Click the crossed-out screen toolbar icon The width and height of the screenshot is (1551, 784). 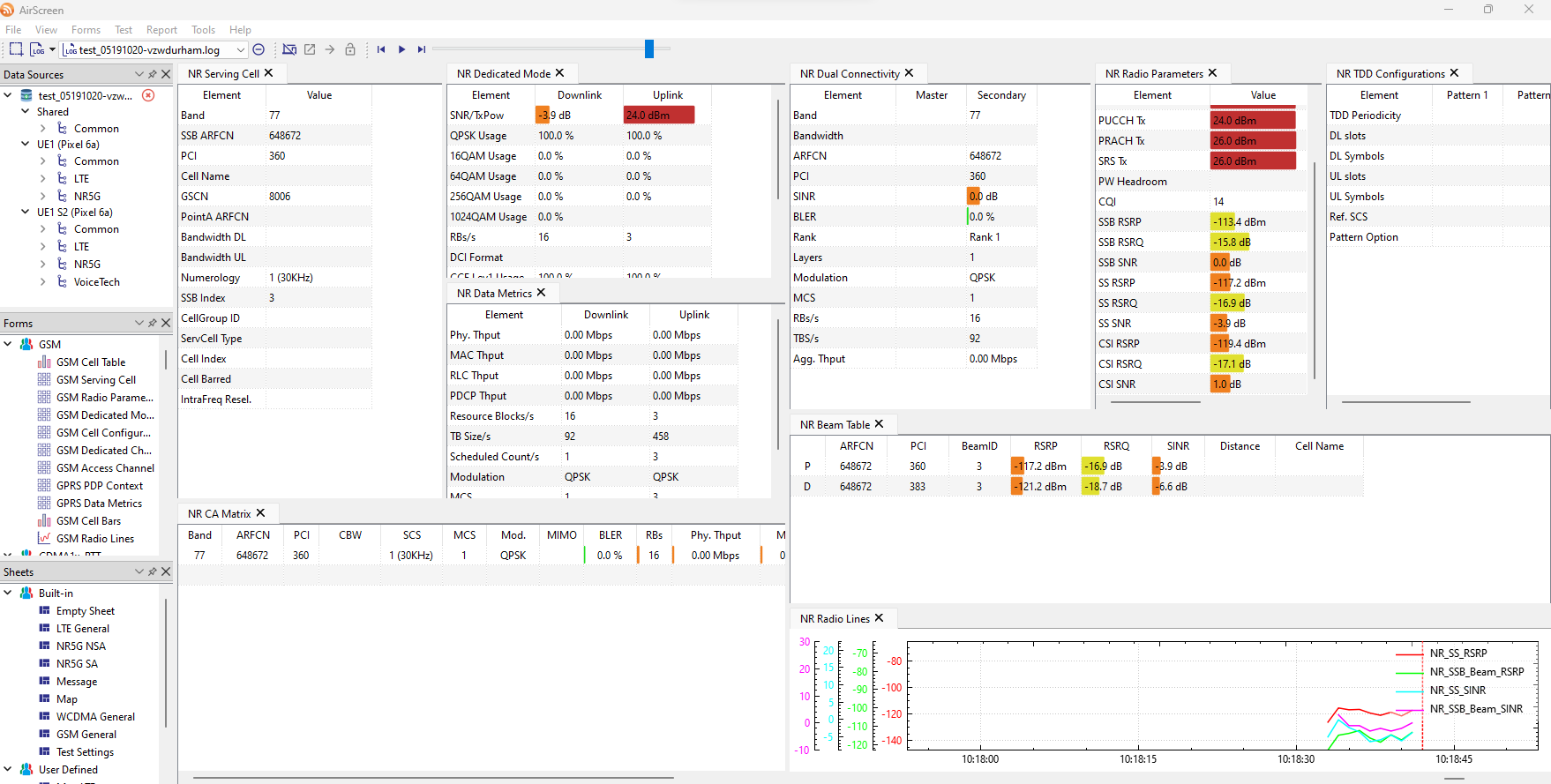pyautogui.click(x=289, y=49)
